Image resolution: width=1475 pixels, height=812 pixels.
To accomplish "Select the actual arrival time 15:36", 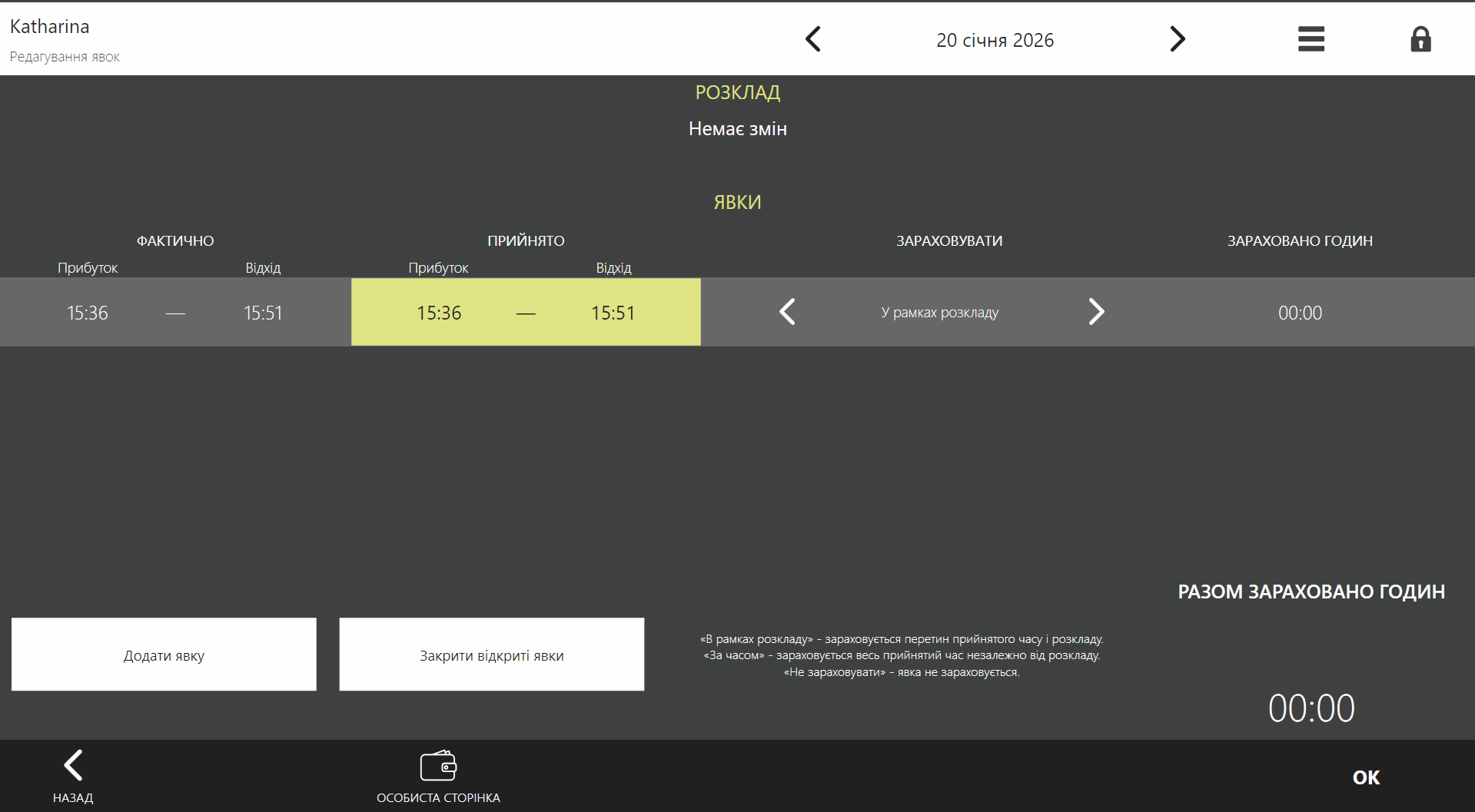I will [x=88, y=313].
